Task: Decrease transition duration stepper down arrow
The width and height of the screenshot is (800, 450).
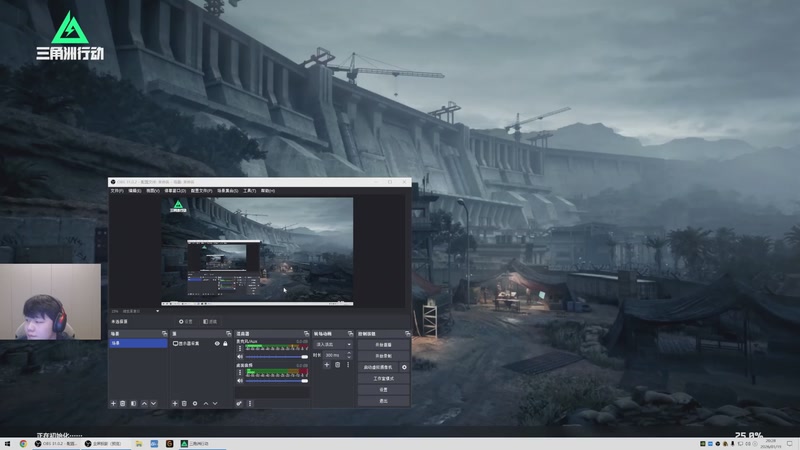Action: [349, 357]
